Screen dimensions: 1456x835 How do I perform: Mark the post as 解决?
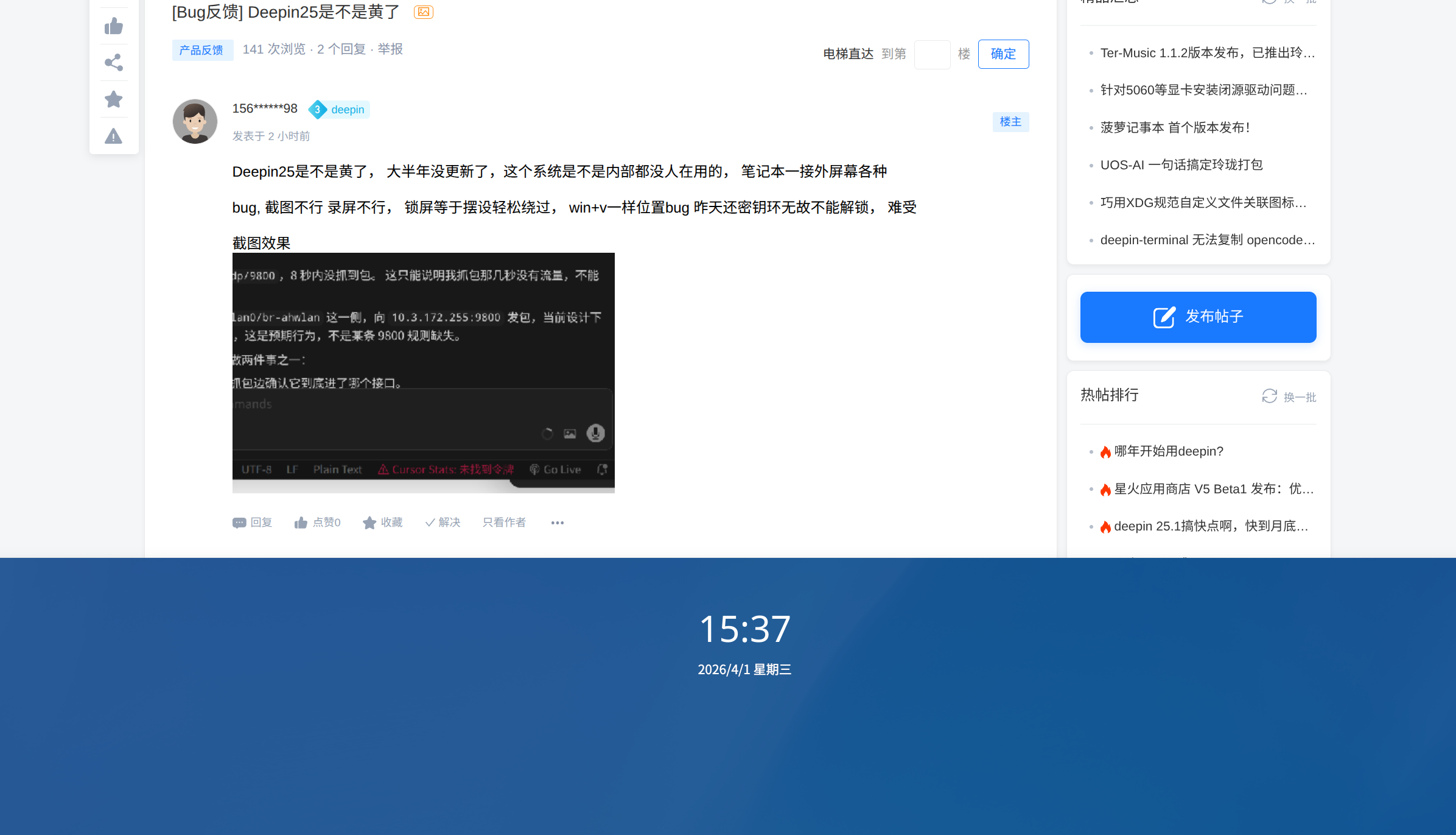click(x=443, y=523)
